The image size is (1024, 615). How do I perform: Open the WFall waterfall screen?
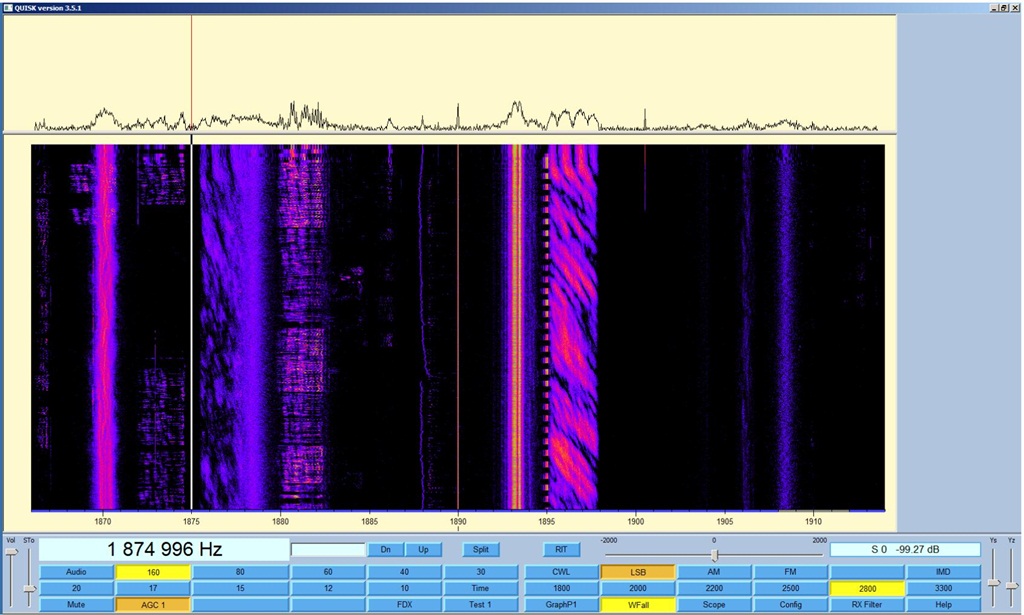tap(638, 605)
